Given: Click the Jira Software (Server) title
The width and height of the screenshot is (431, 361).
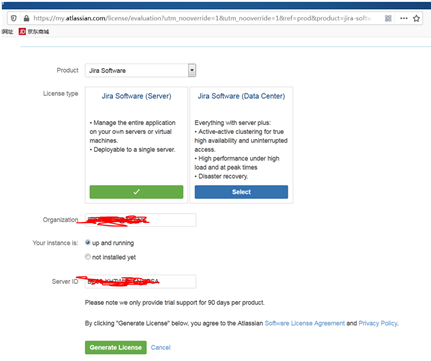Looking at the screenshot, I should (x=136, y=96).
